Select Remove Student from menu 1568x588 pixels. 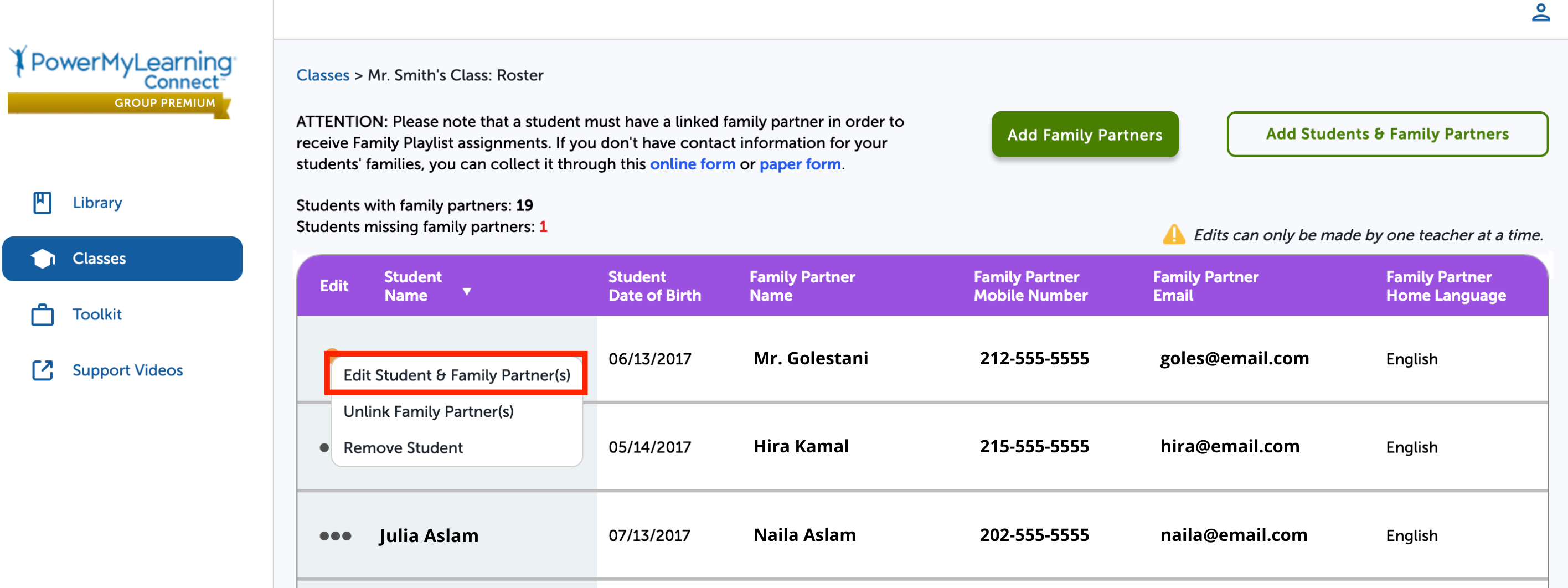(403, 448)
